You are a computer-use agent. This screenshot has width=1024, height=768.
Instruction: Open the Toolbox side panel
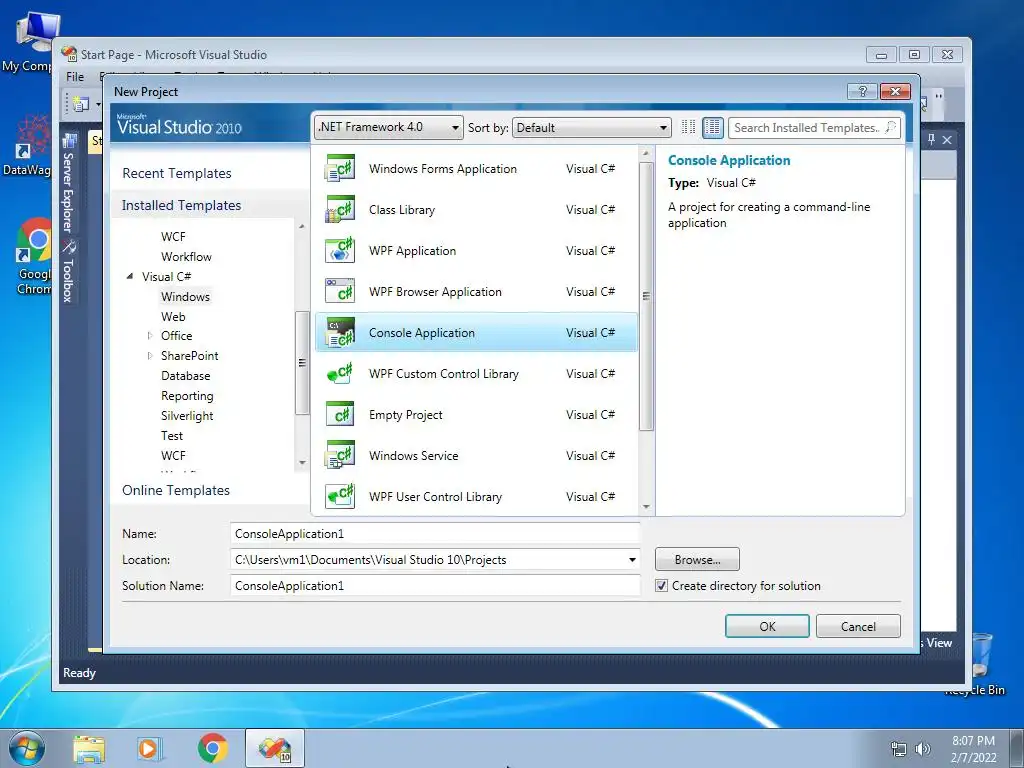click(69, 271)
